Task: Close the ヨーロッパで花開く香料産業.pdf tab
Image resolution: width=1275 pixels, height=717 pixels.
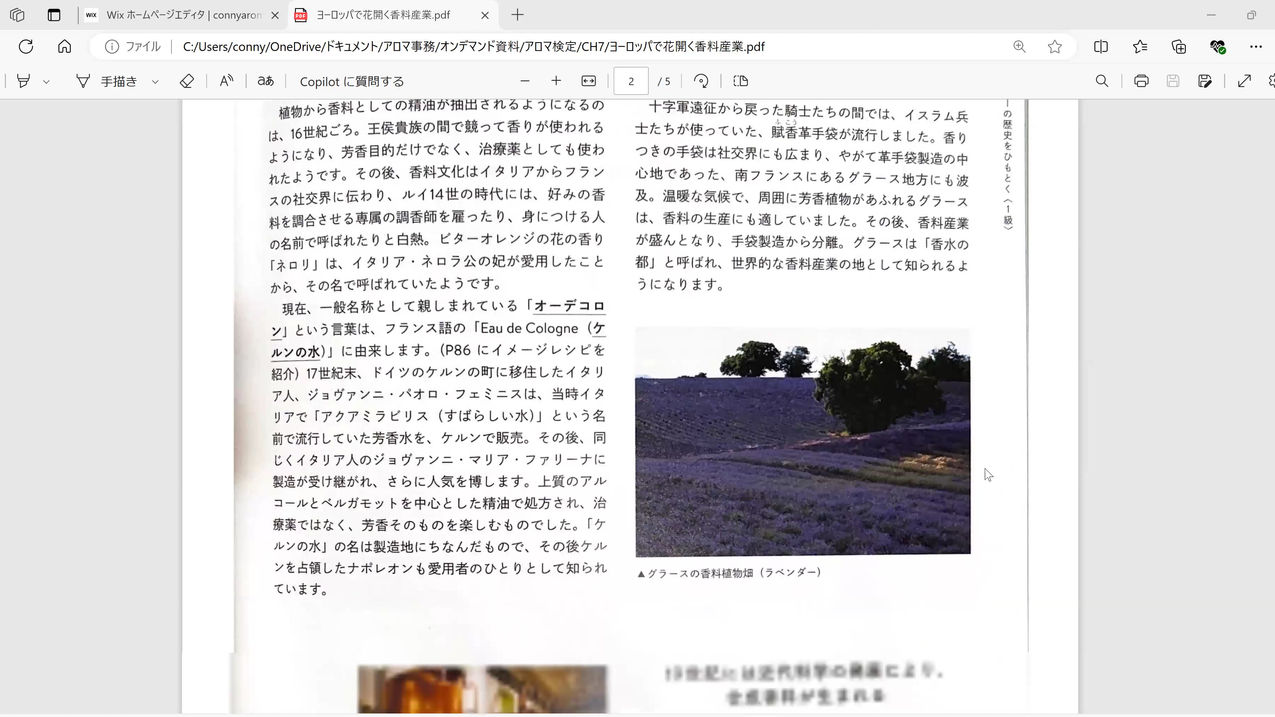Action: click(485, 15)
